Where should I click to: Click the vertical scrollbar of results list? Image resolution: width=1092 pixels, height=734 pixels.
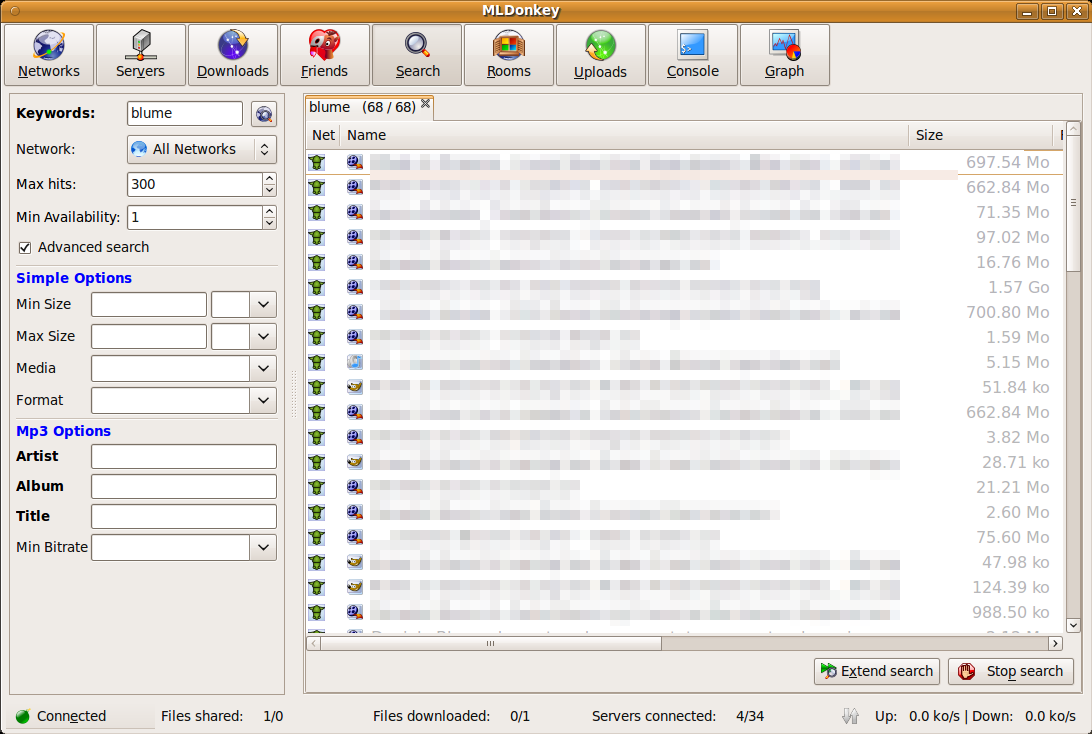pos(1073,202)
